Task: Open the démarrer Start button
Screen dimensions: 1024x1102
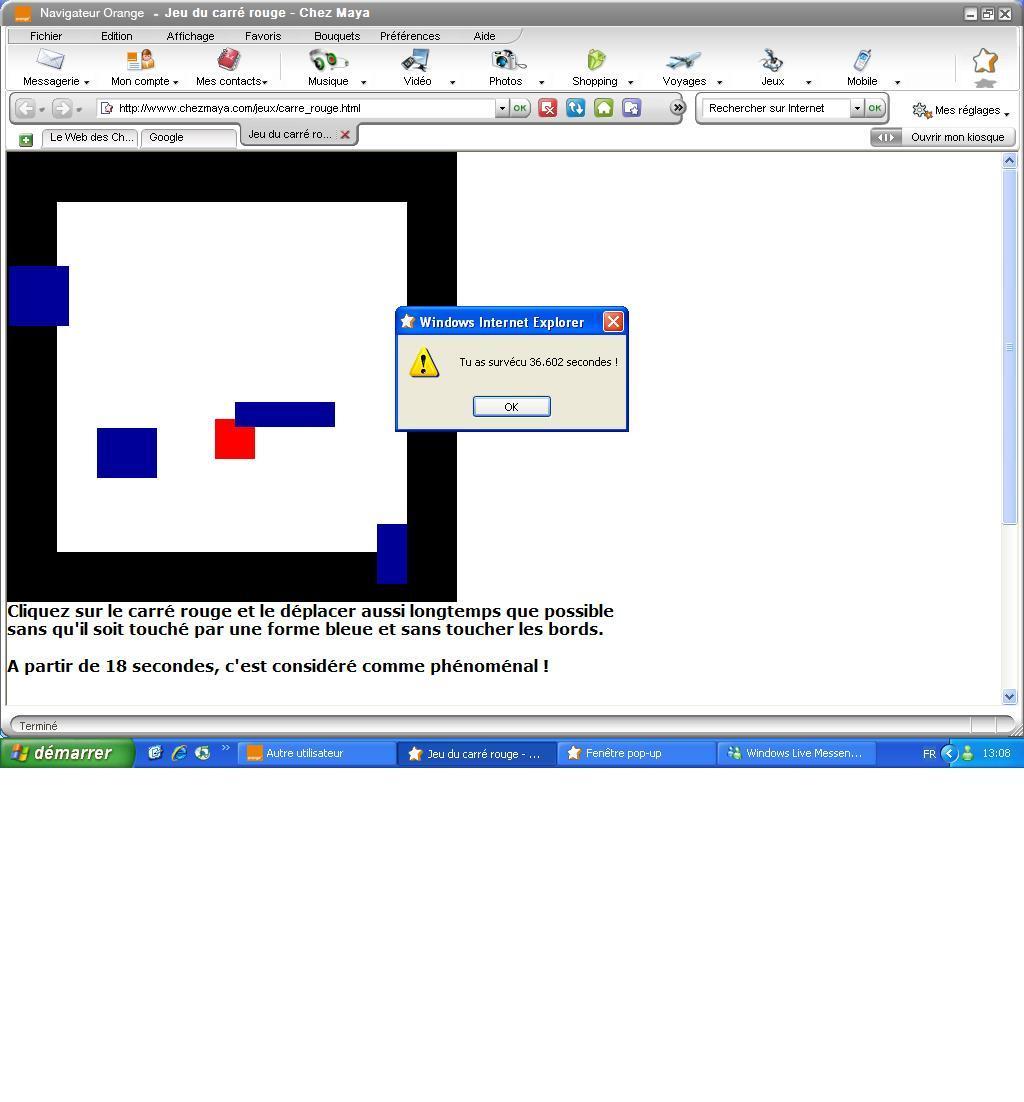Action: tap(65, 753)
